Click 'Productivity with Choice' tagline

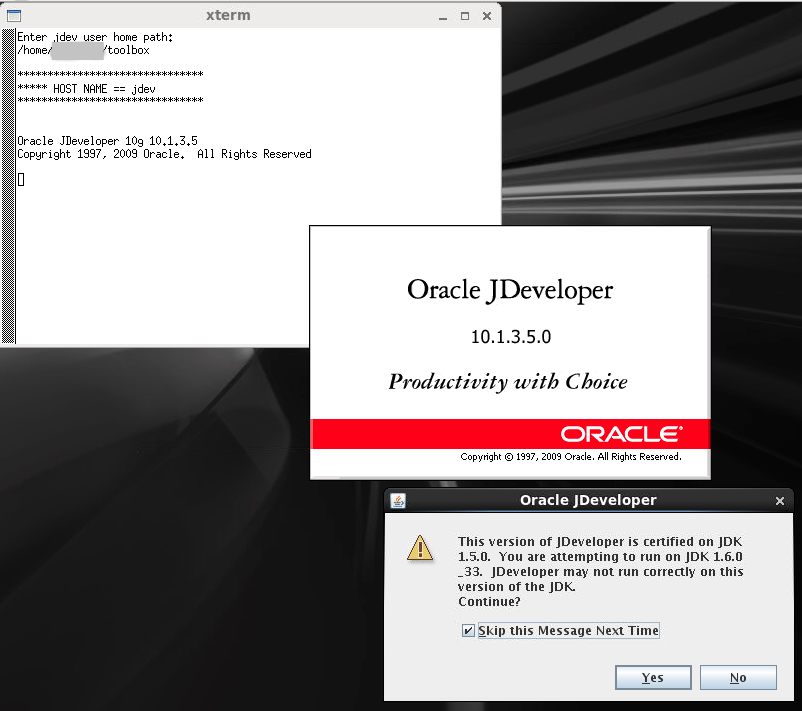click(508, 382)
